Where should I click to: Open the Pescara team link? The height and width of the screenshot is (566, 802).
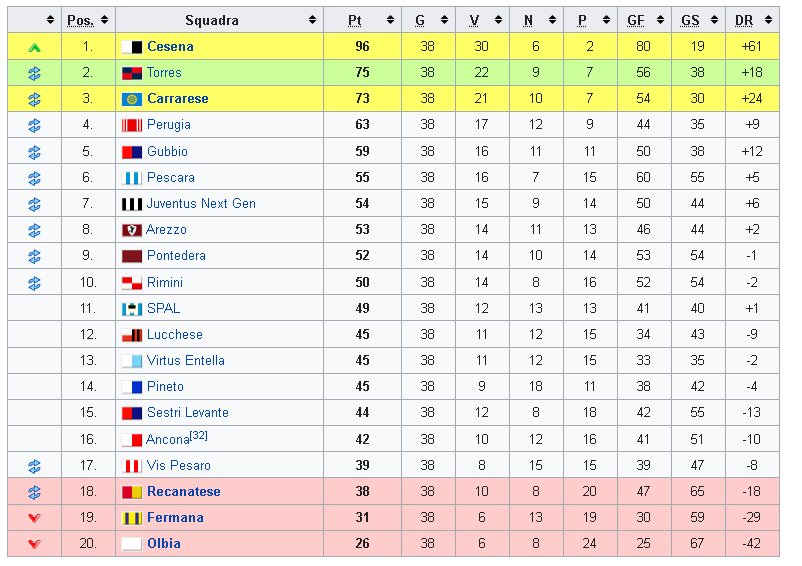(171, 178)
